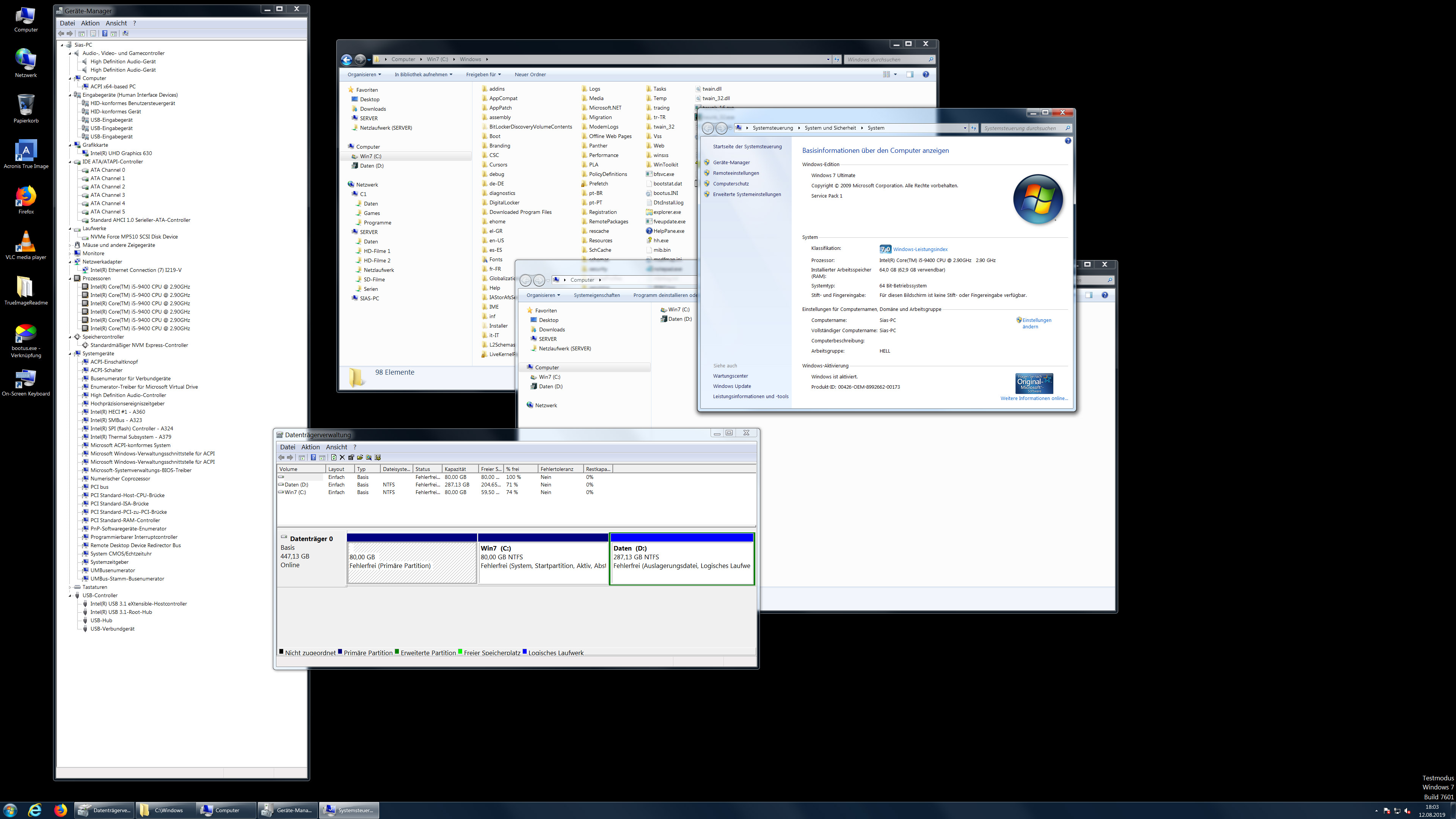Open Internet Explorer from the taskbar
The width and height of the screenshot is (1456, 819).
pos(35,810)
